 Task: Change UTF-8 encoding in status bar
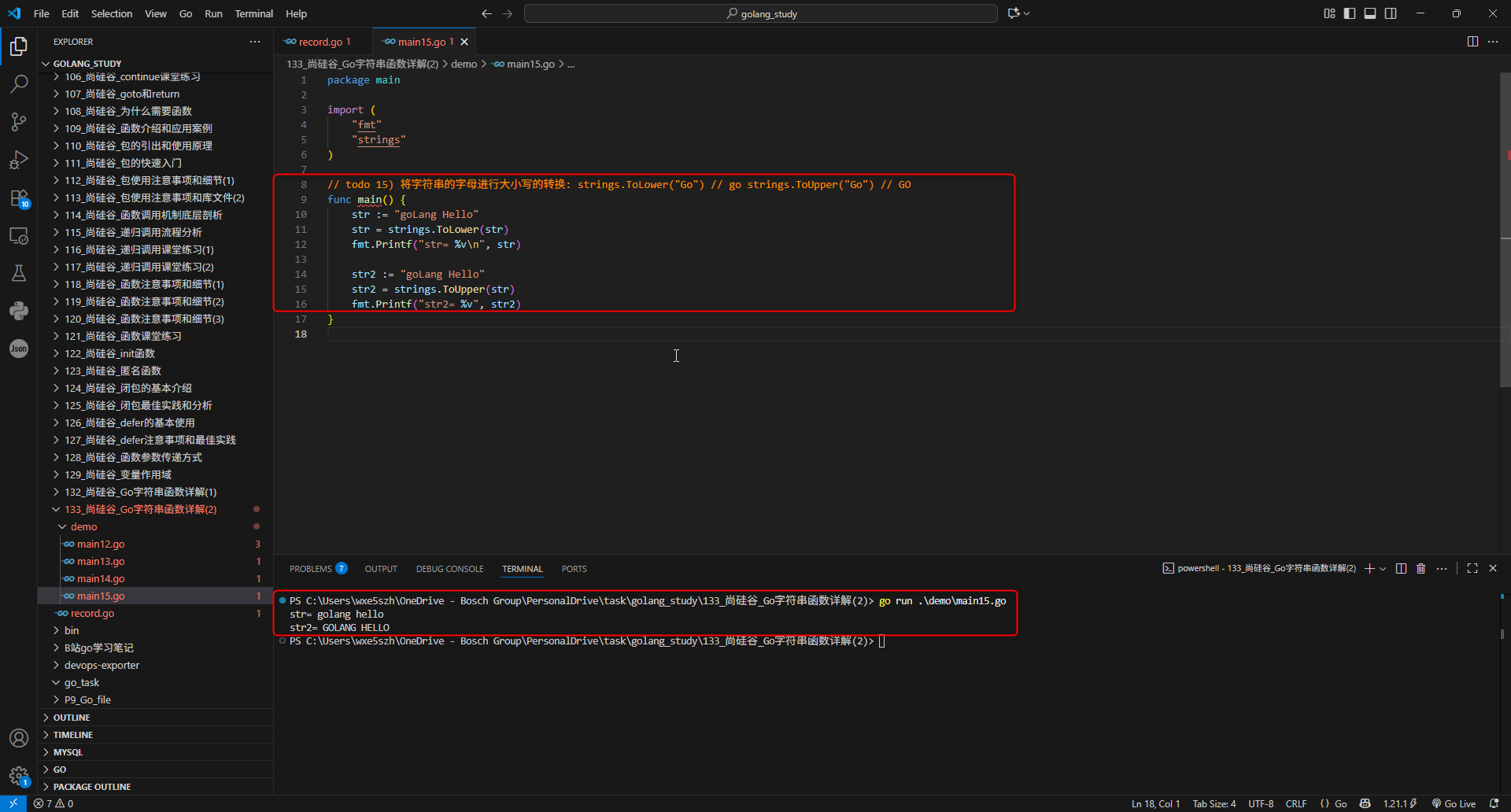tap(1261, 803)
